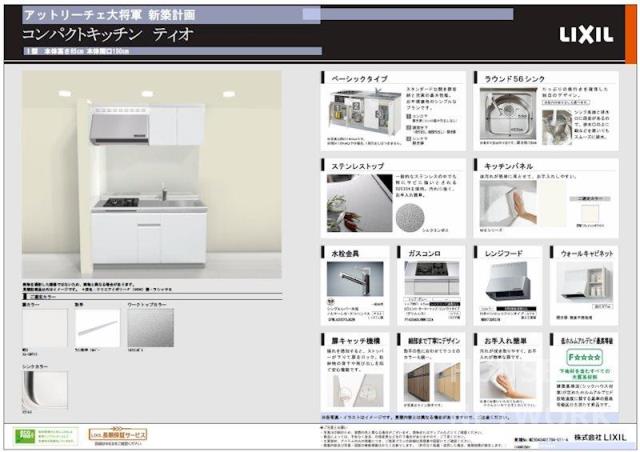This screenshot has height=452, width=640.
Task: Click the sink drain close-up photo
Action: click(x=557, y=127)
